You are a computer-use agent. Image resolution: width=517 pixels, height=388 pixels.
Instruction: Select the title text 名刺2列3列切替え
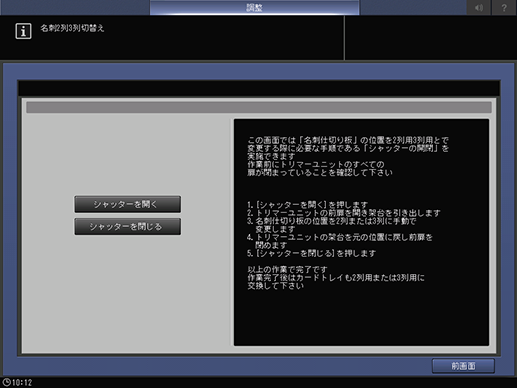pyautogui.click(x=72, y=28)
